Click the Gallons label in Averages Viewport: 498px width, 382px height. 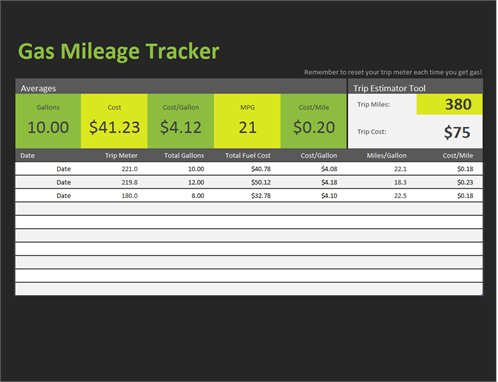(x=48, y=107)
